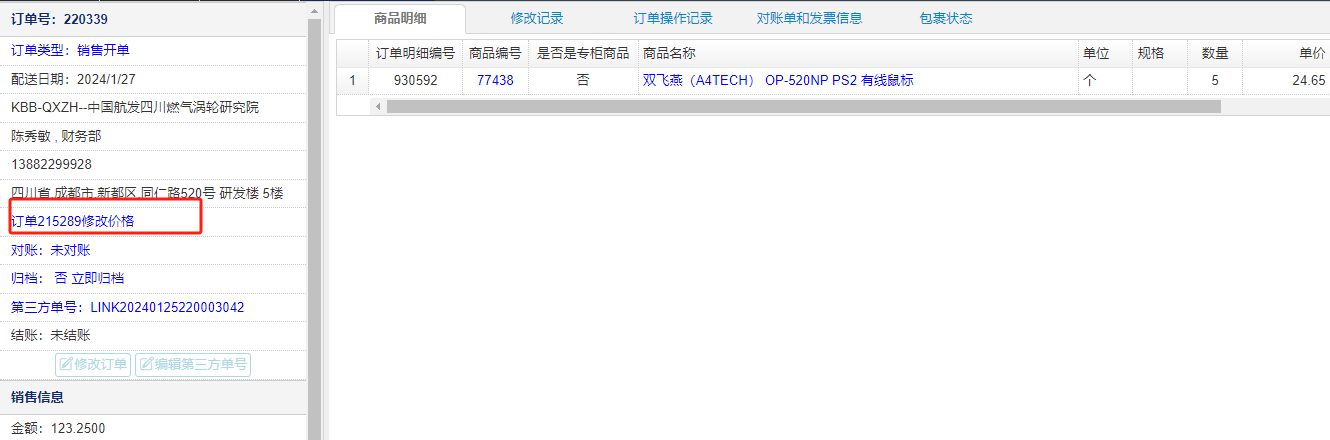Click the 单价 column header
The image size is (1330, 440).
coord(1286,53)
